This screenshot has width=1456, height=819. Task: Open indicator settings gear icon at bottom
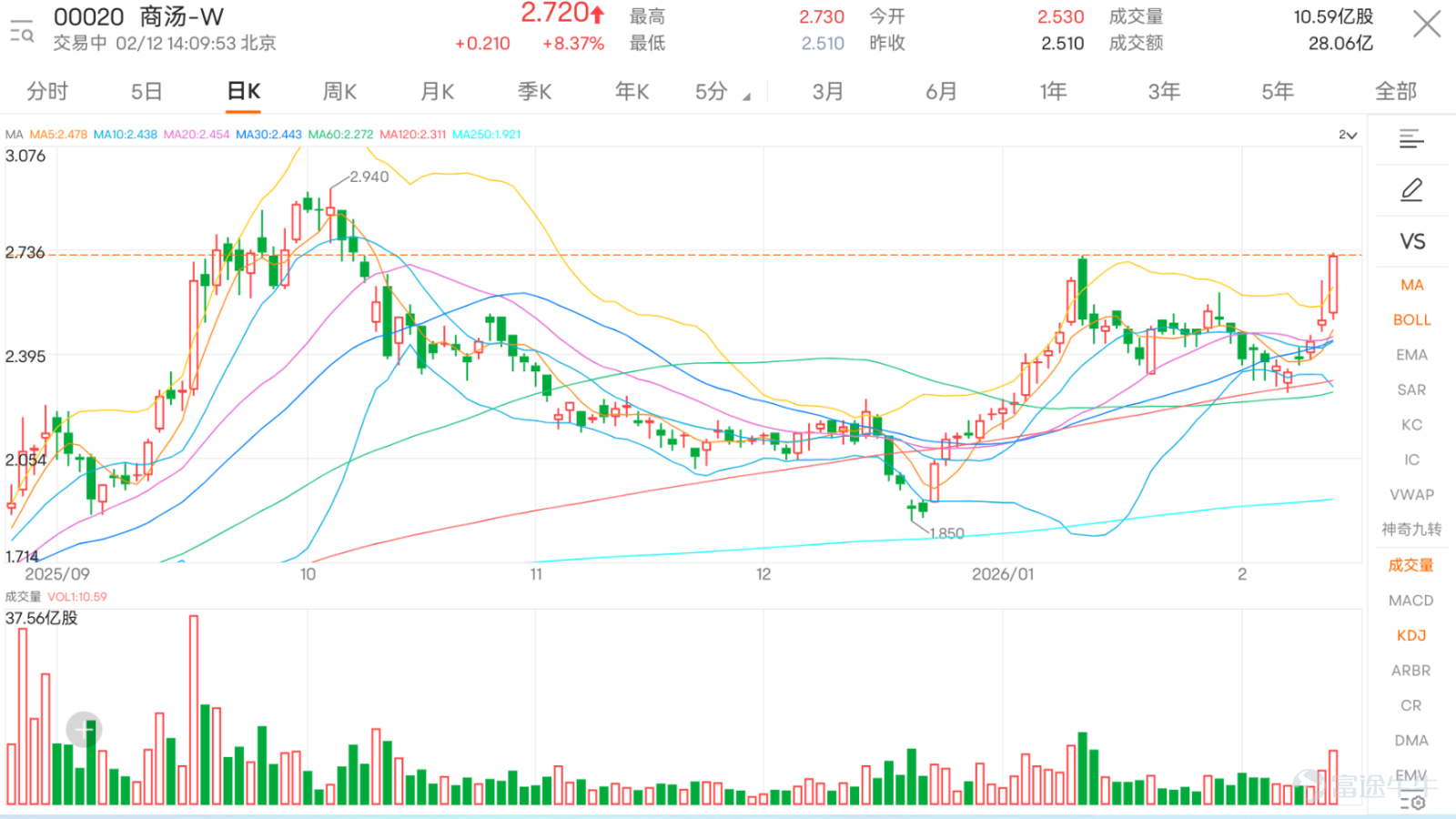pyautogui.click(x=1412, y=802)
